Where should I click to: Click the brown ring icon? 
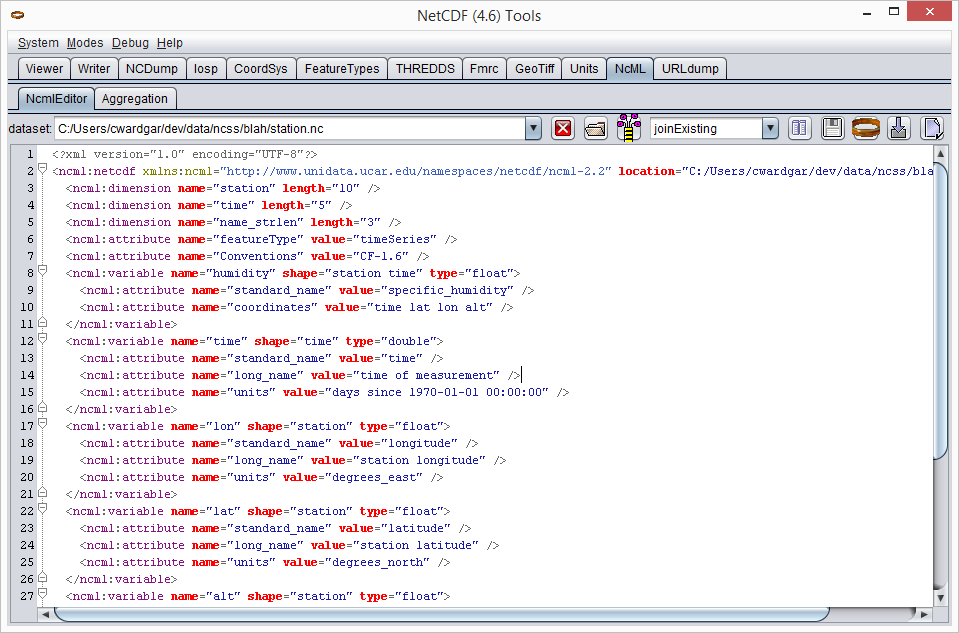point(865,128)
